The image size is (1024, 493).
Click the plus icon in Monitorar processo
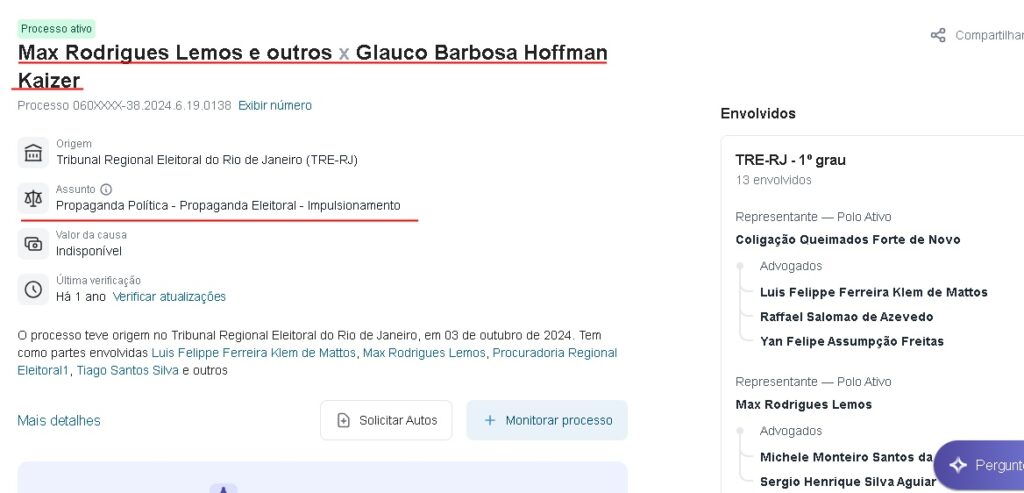coord(490,420)
